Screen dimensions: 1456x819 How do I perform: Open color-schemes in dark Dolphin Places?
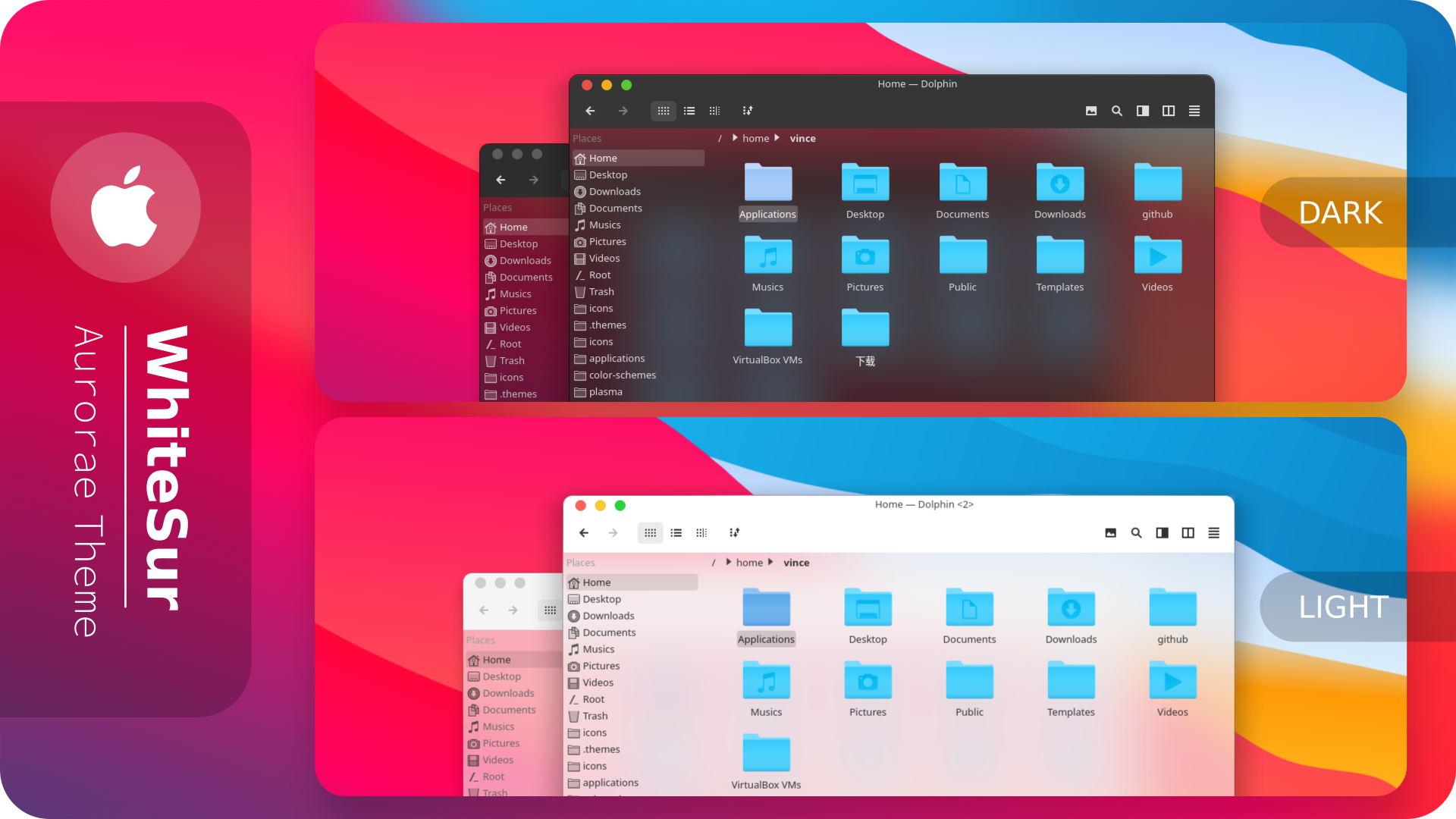click(x=639, y=375)
